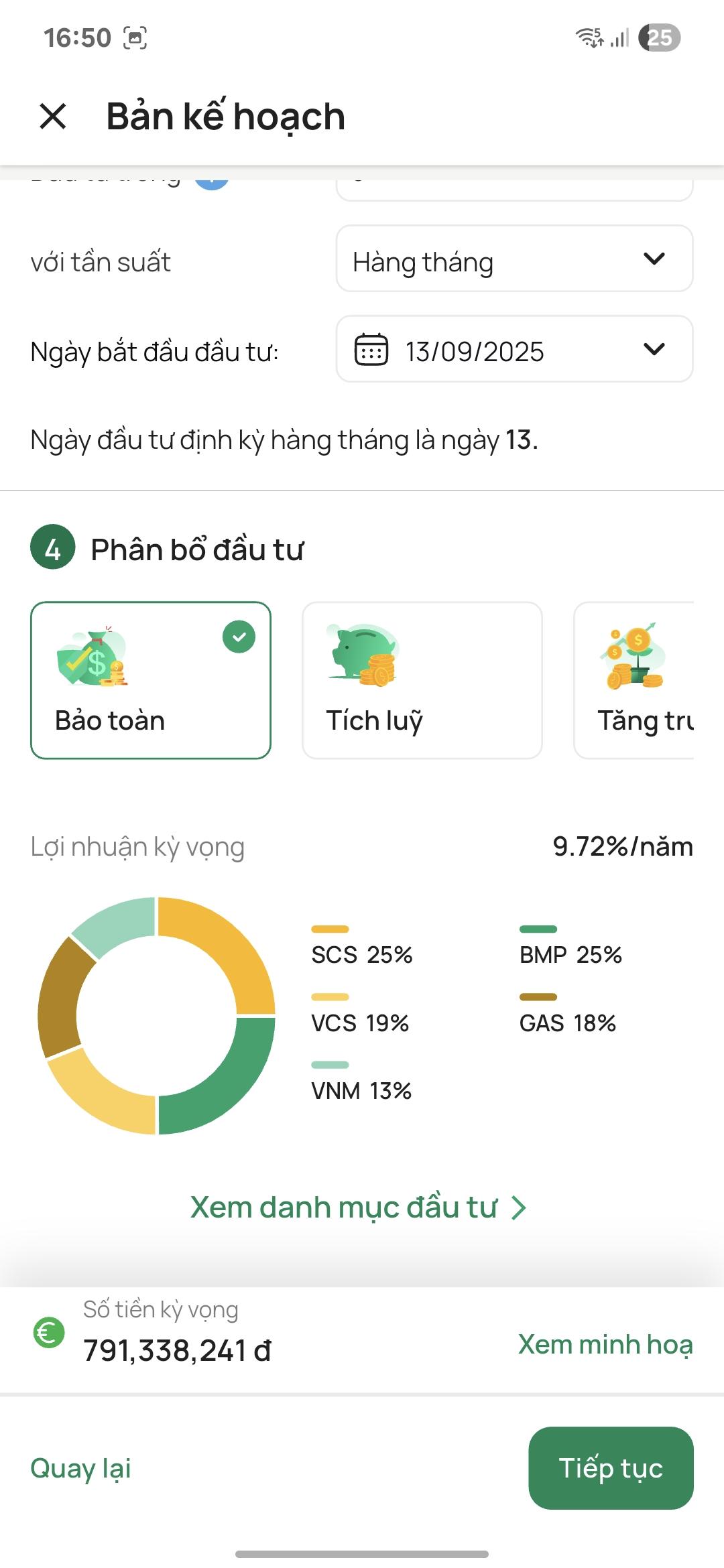The image size is (724, 1568).
Task: Tap the green checkmark badge on Bảo toàn card
Action: point(239,638)
